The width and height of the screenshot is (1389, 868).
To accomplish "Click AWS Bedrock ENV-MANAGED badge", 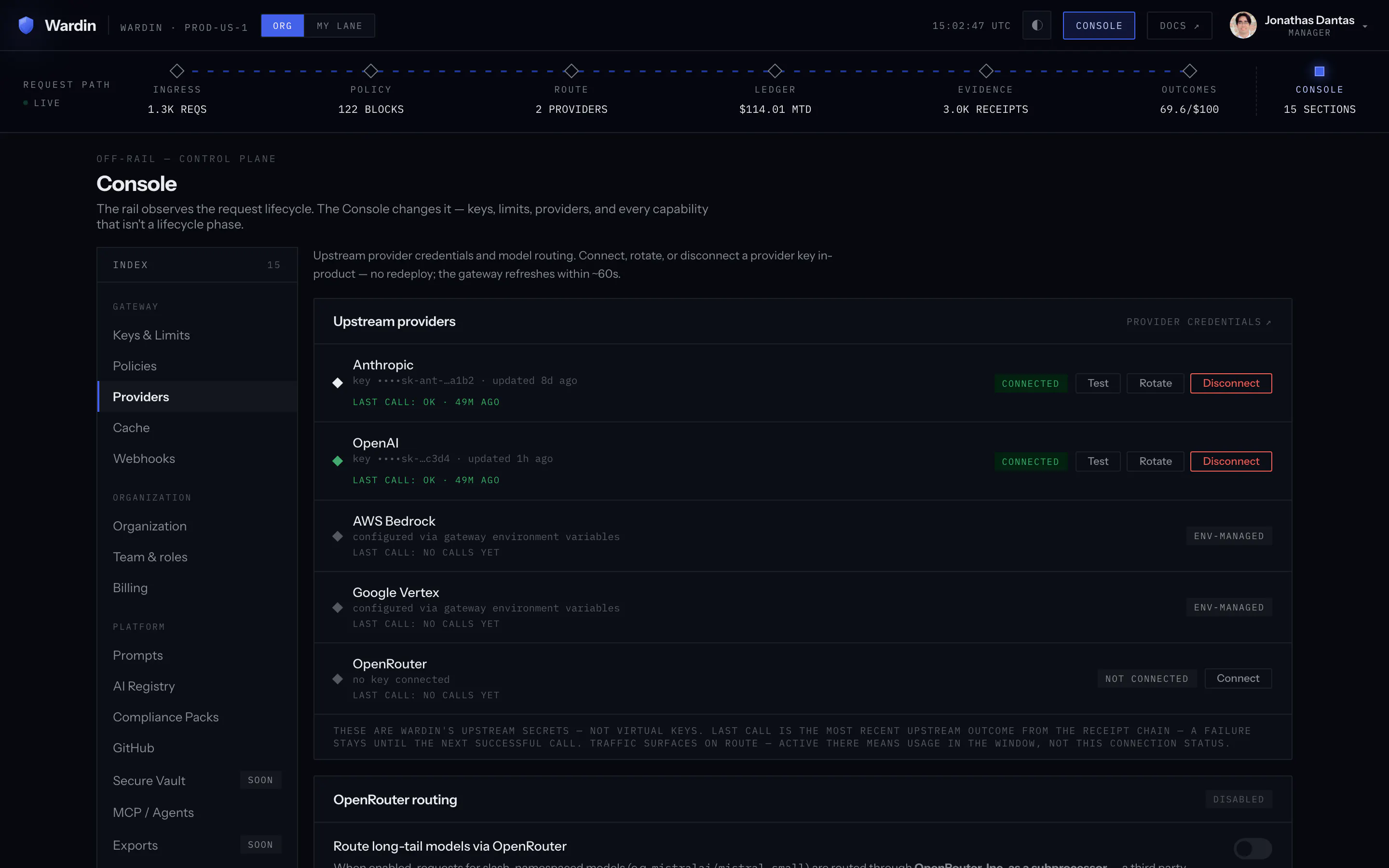I will click(1229, 536).
